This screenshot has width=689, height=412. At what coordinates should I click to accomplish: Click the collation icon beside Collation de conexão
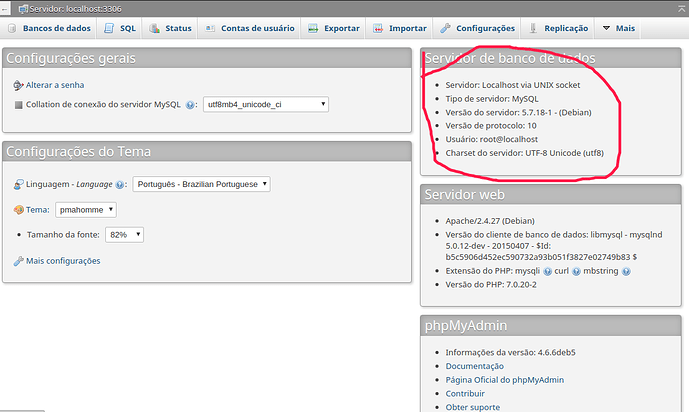click(x=18, y=105)
